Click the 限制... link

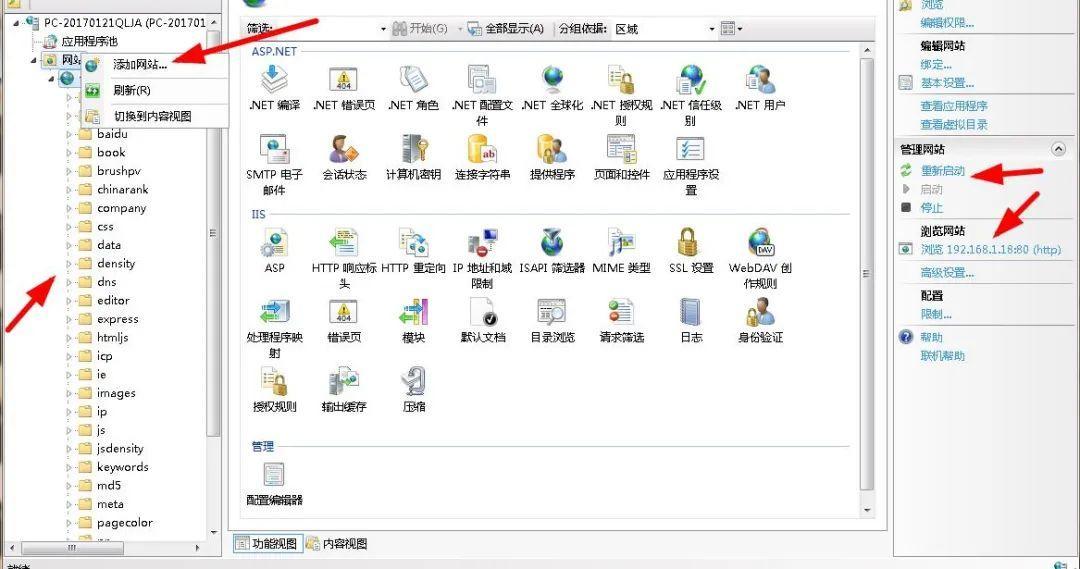[936, 314]
